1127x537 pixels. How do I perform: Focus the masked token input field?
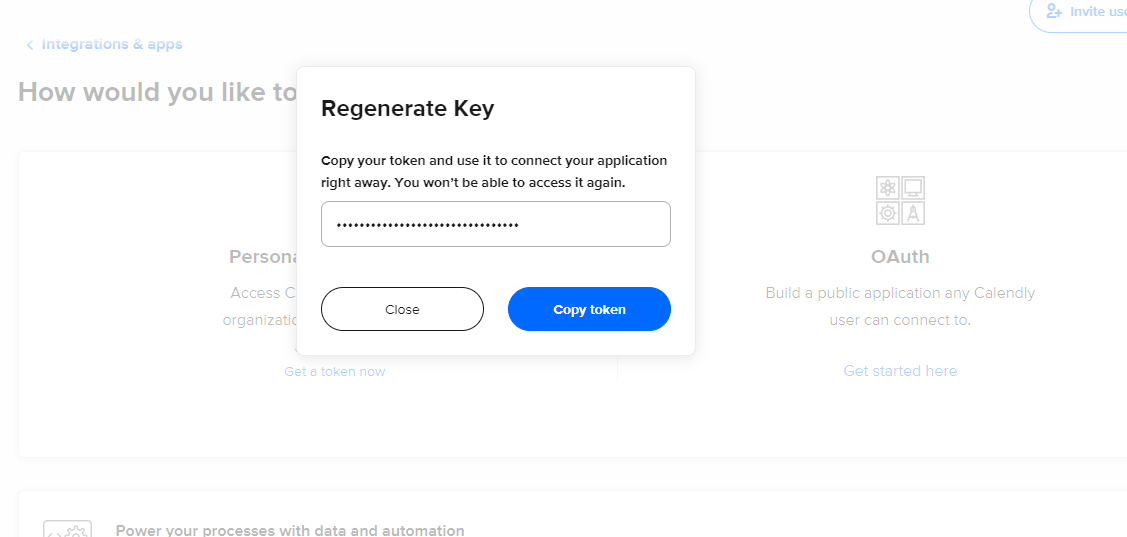tap(496, 224)
